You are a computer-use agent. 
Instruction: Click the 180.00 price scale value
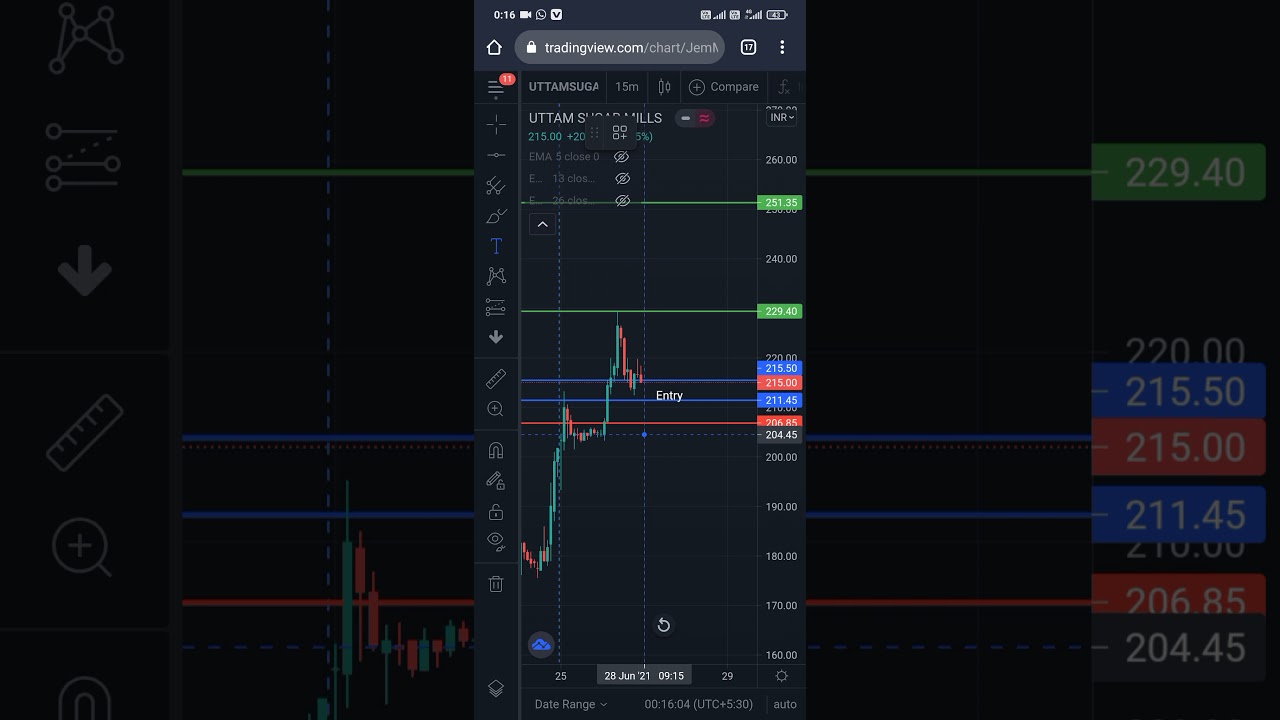[x=781, y=556]
